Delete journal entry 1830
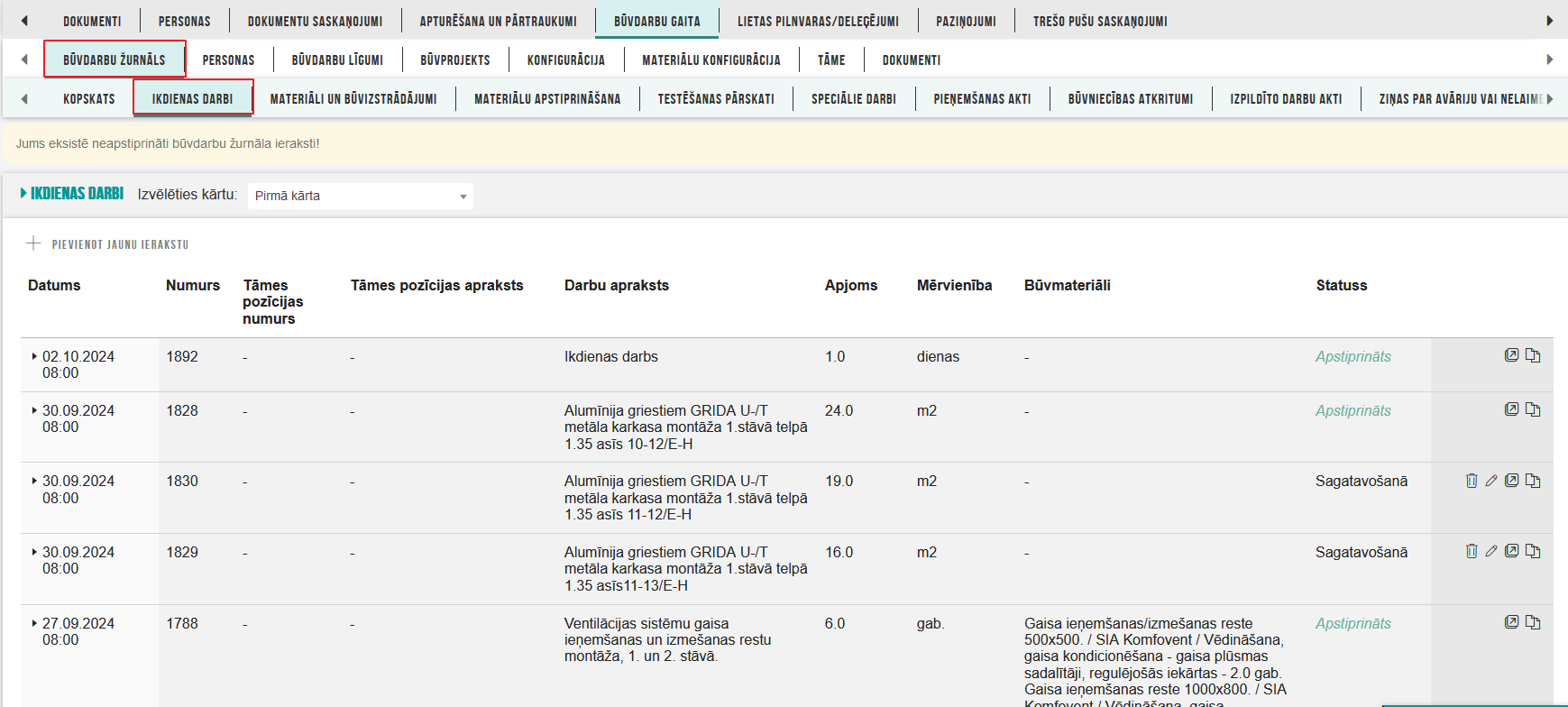Viewport: 1568px width, 707px height. [x=1472, y=481]
